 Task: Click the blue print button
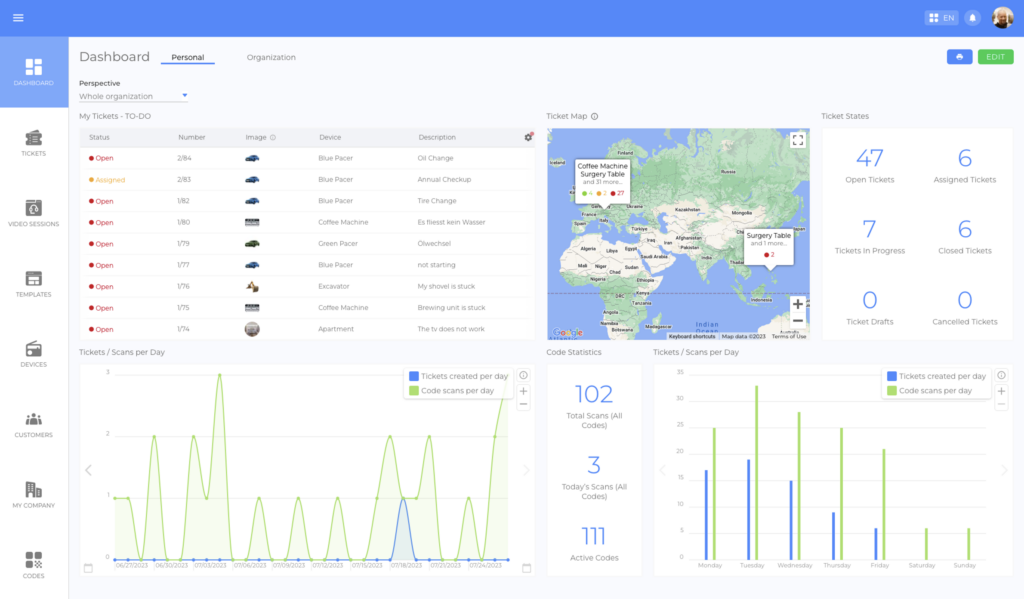click(x=959, y=57)
